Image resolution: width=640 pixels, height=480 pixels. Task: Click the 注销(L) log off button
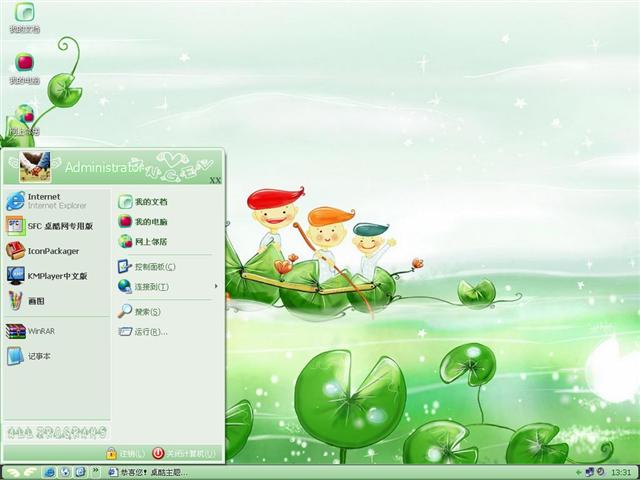point(125,453)
